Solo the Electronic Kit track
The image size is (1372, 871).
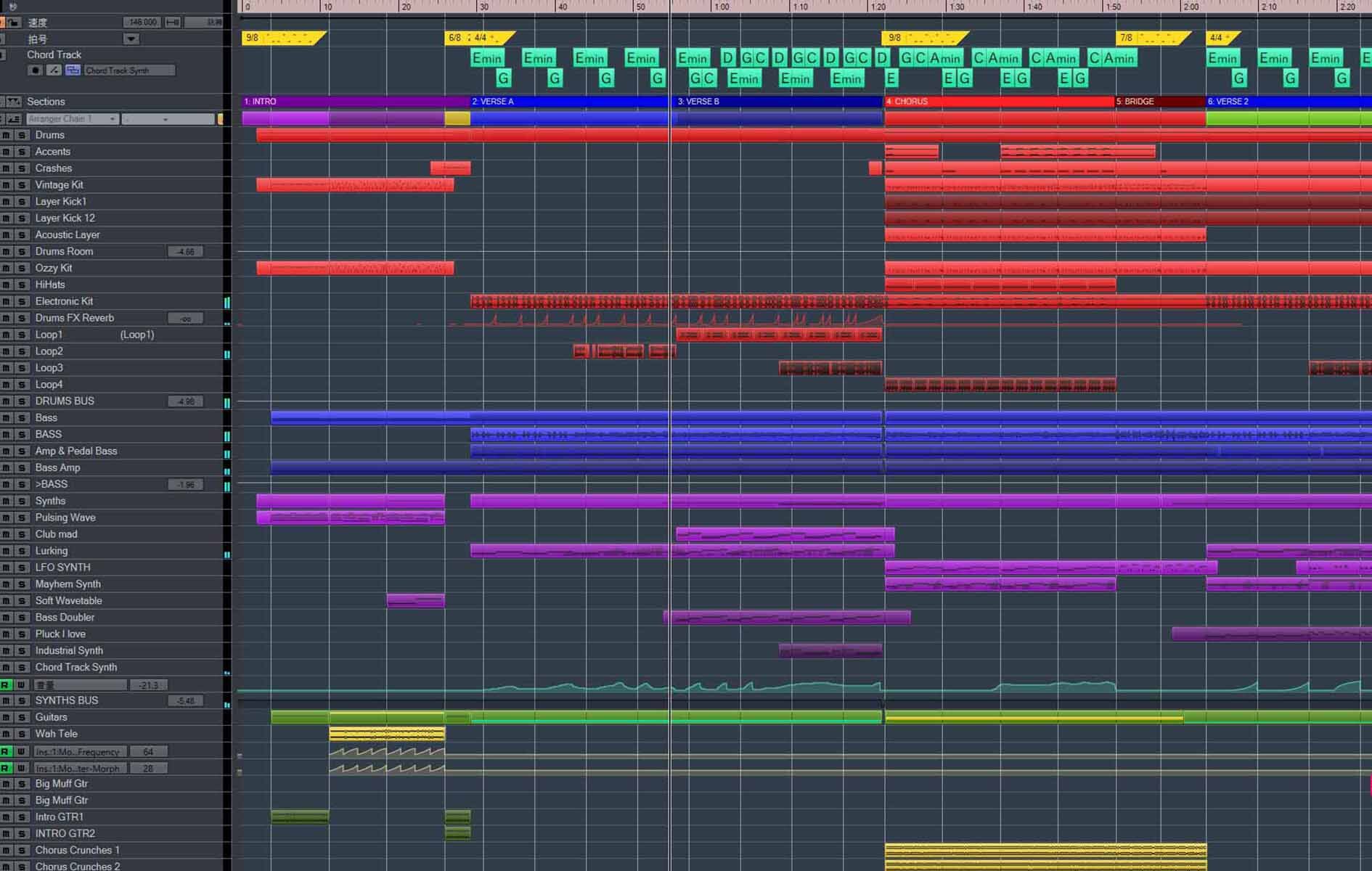click(x=21, y=301)
